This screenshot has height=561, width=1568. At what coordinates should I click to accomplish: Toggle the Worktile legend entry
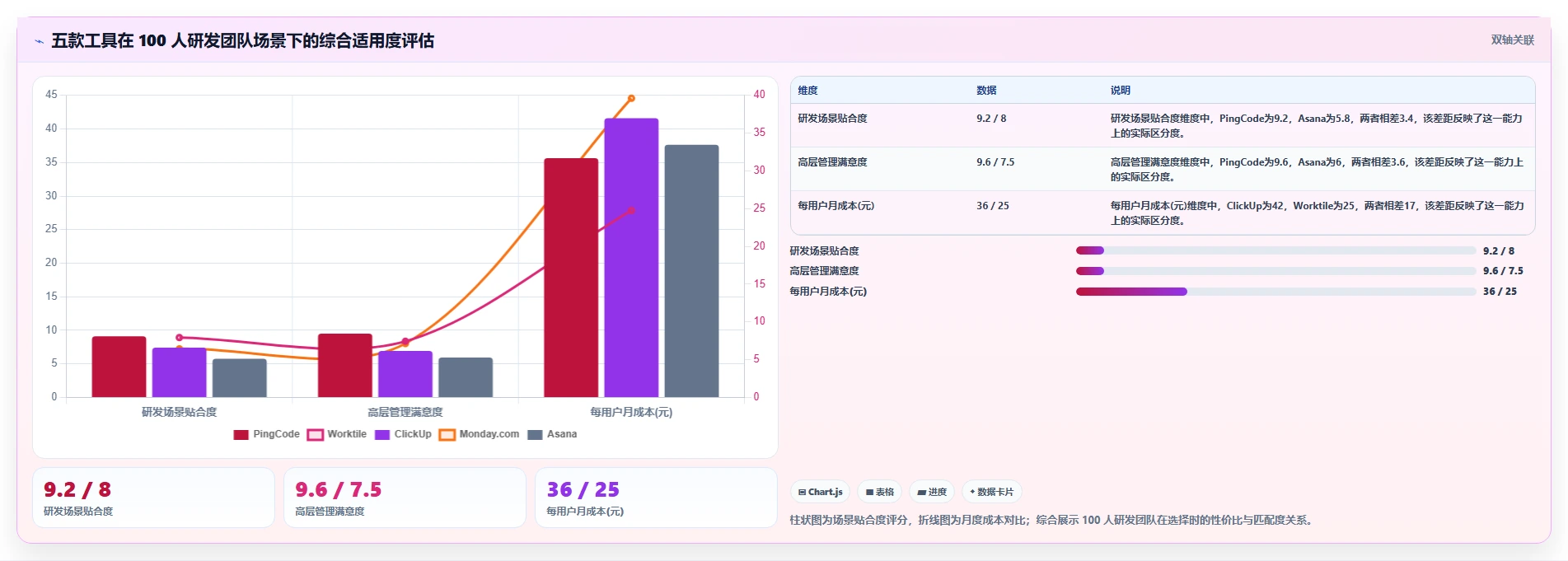(337, 434)
